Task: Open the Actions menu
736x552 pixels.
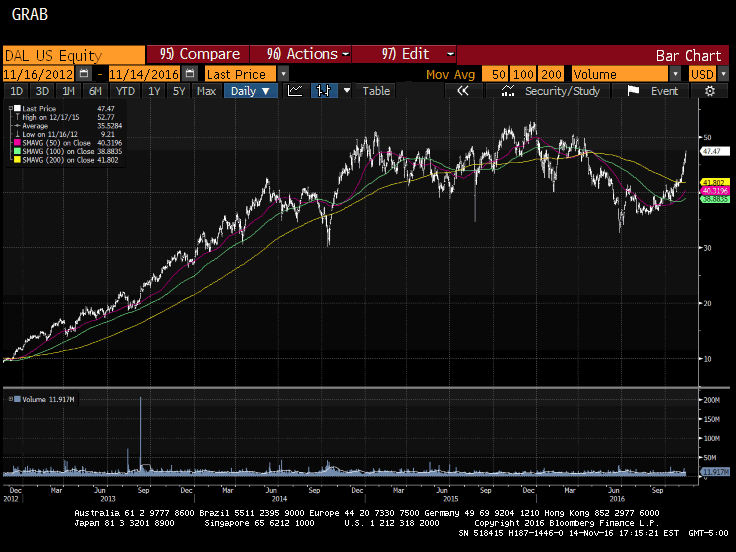Action: (301, 54)
